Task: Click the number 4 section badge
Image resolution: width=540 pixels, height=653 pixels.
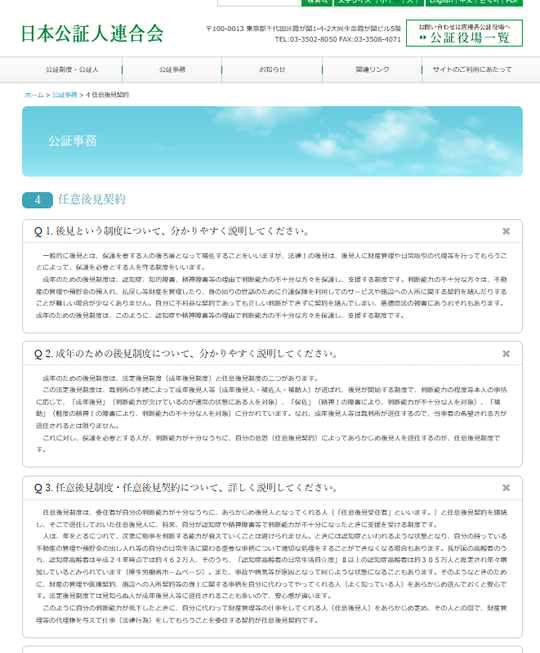Action: [37, 200]
